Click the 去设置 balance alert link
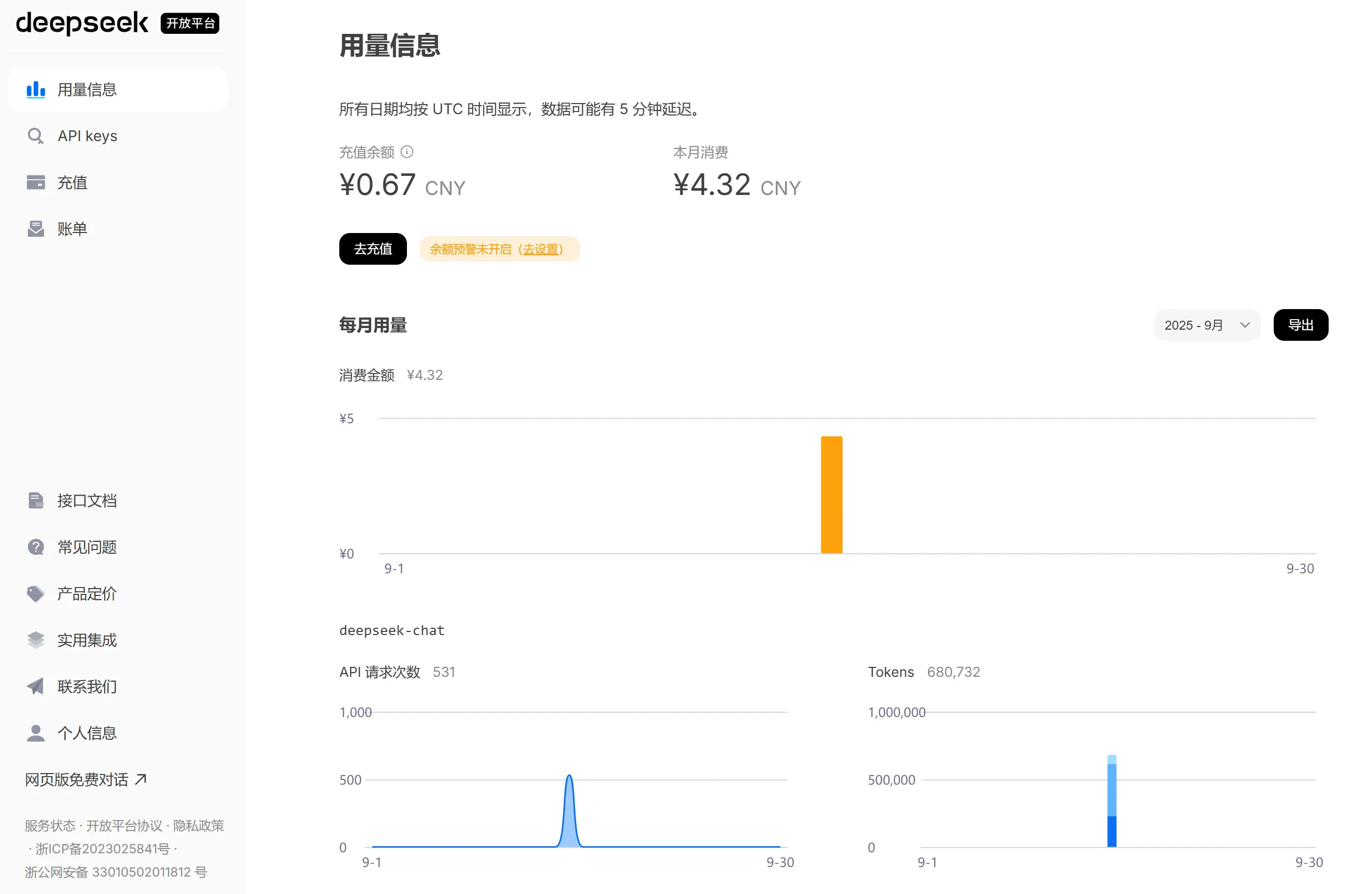The height and width of the screenshot is (894, 1372). click(541, 249)
